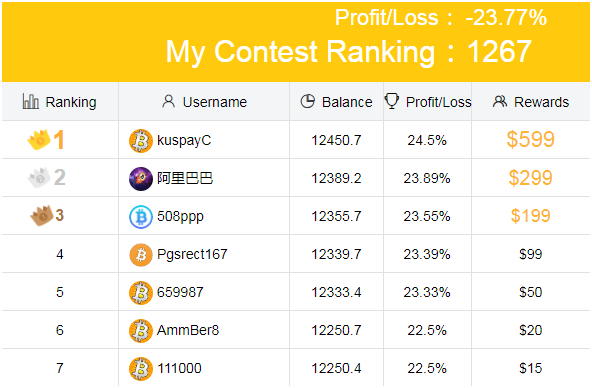Select the rocket avatar of 阿里巴巴
This screenshot has height=388, width=592.
point(141,179)
